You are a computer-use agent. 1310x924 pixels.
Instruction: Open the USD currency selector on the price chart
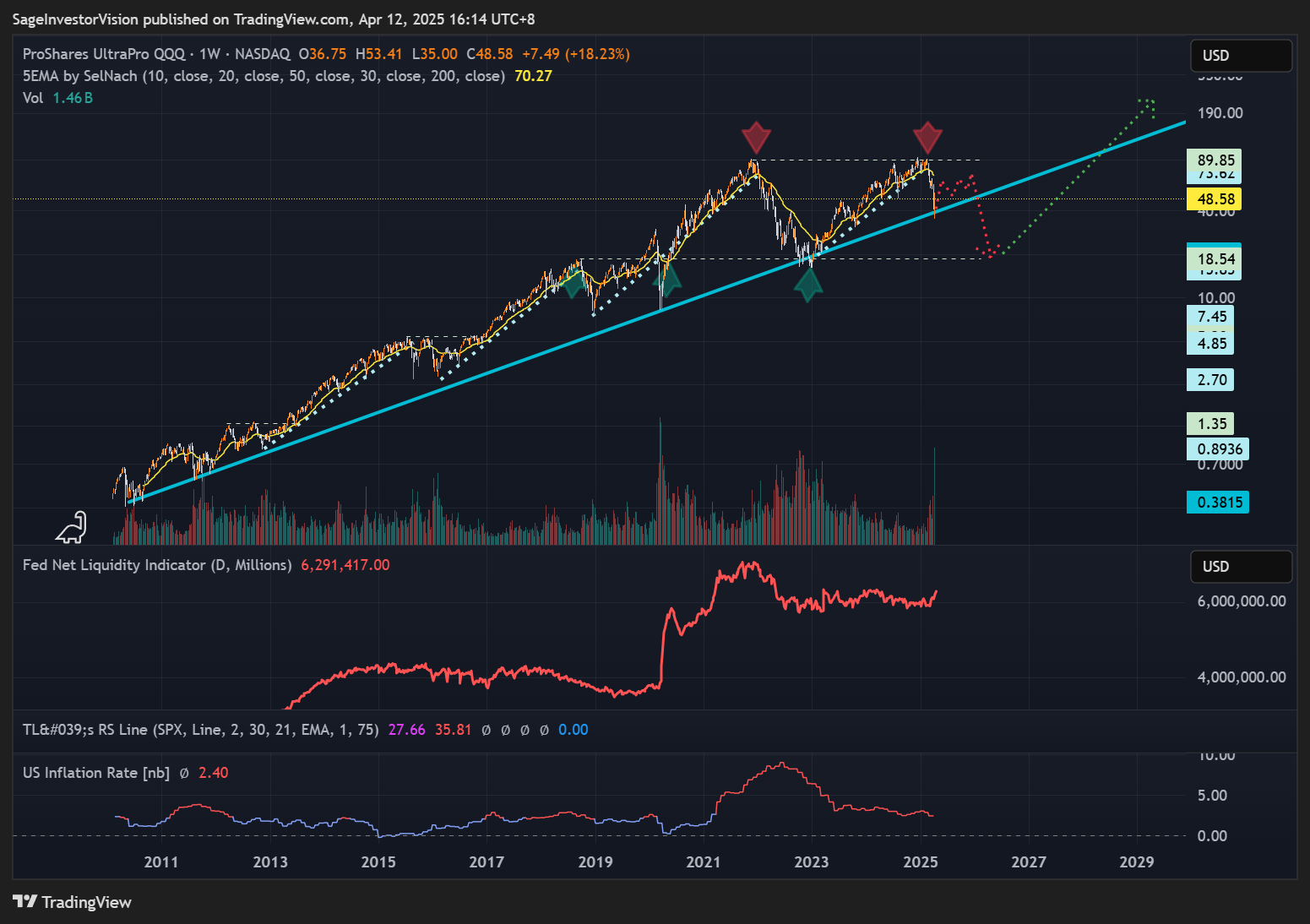[x=1241, y=56]
